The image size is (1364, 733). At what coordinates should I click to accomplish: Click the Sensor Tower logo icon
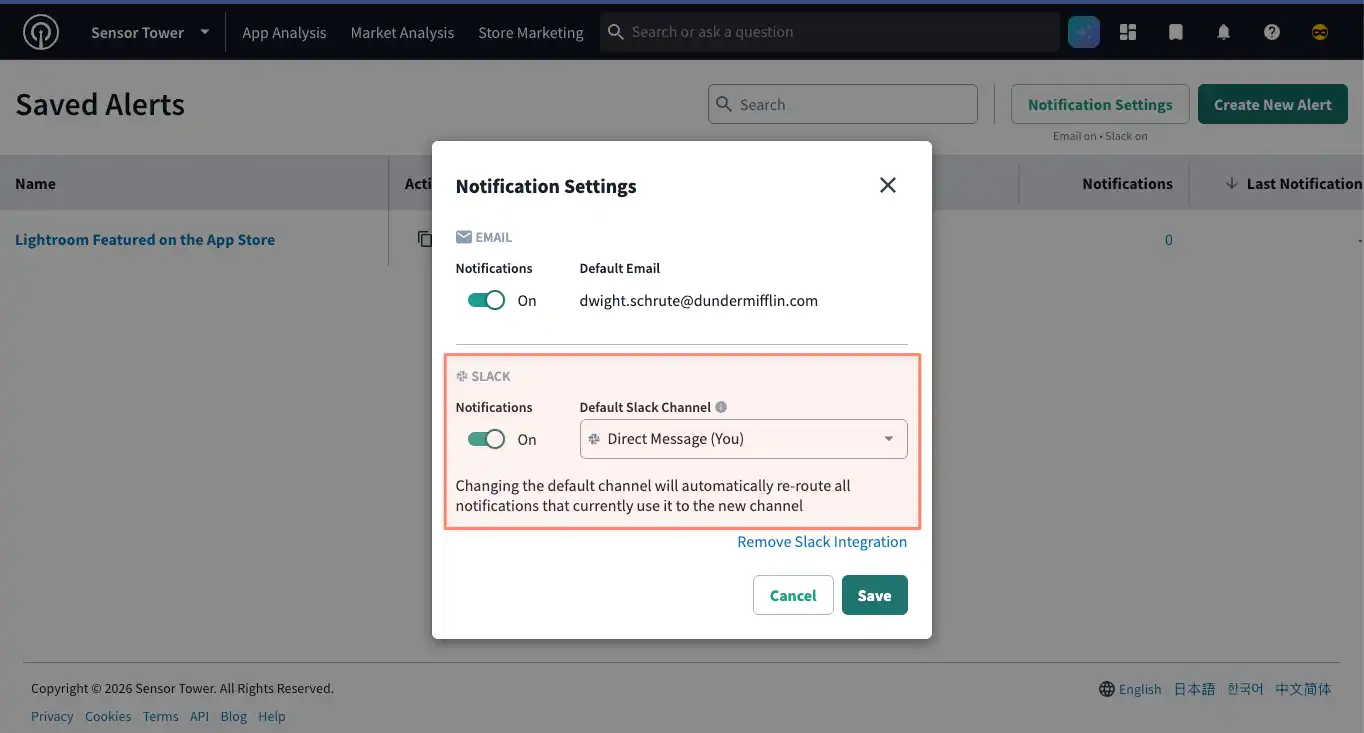pyautogui.click(x=41, y=32)
